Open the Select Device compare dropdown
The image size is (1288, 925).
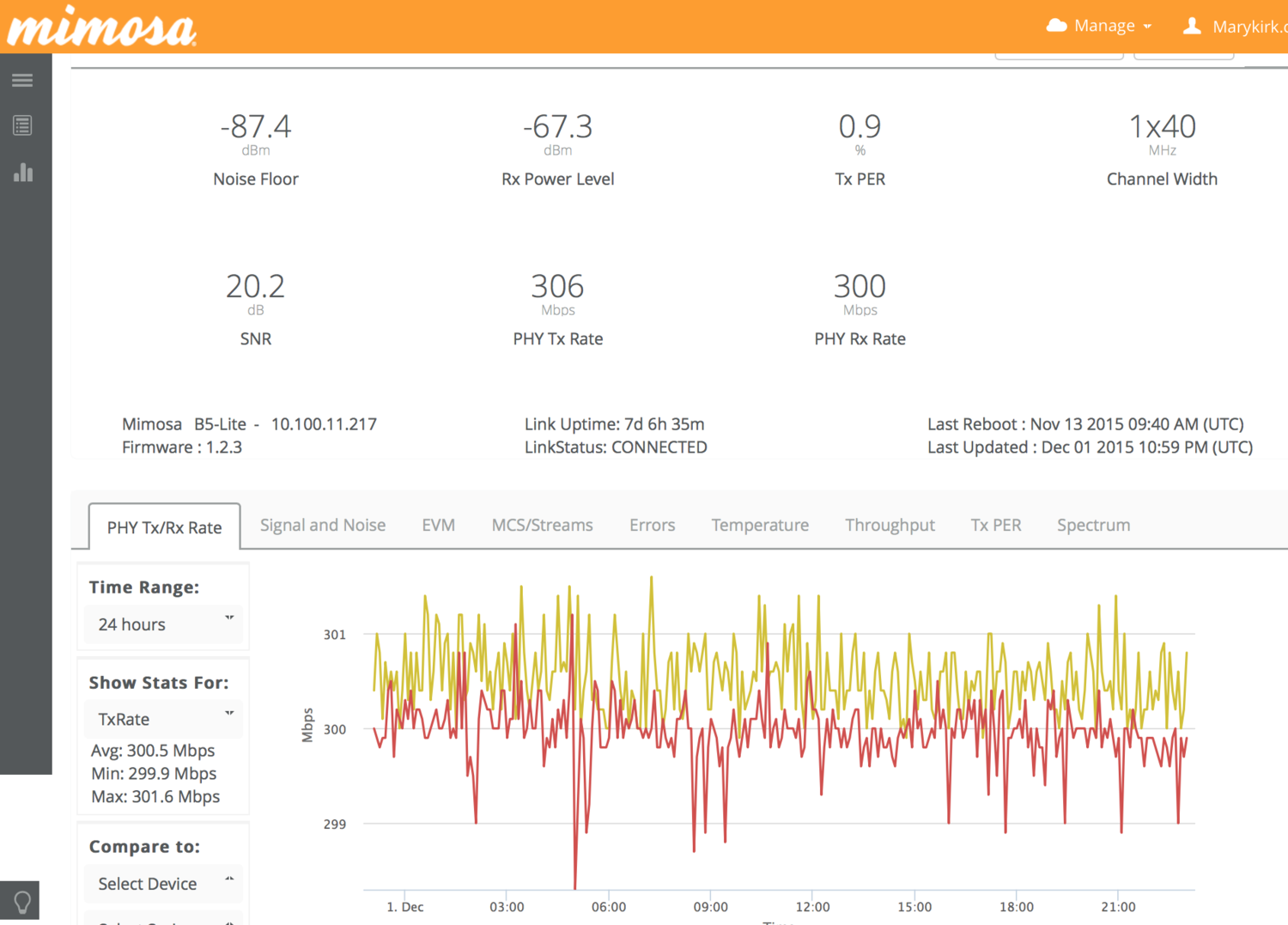coord(163,884)
